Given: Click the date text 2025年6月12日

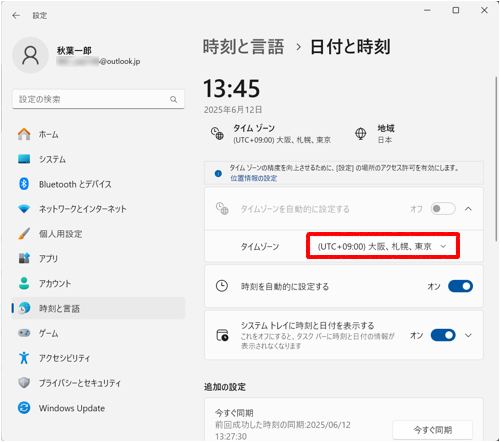Looking at the screenshot, I should click(x=233, y=110).
